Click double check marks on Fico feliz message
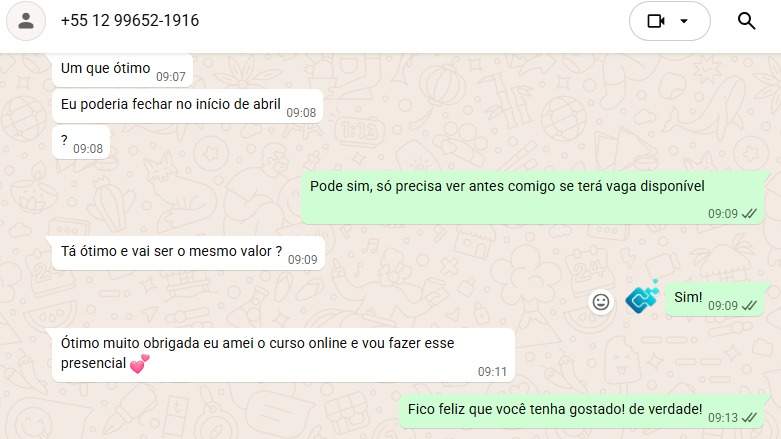The height and width of the screenshot is (439, 781). [x=749, y=418]
